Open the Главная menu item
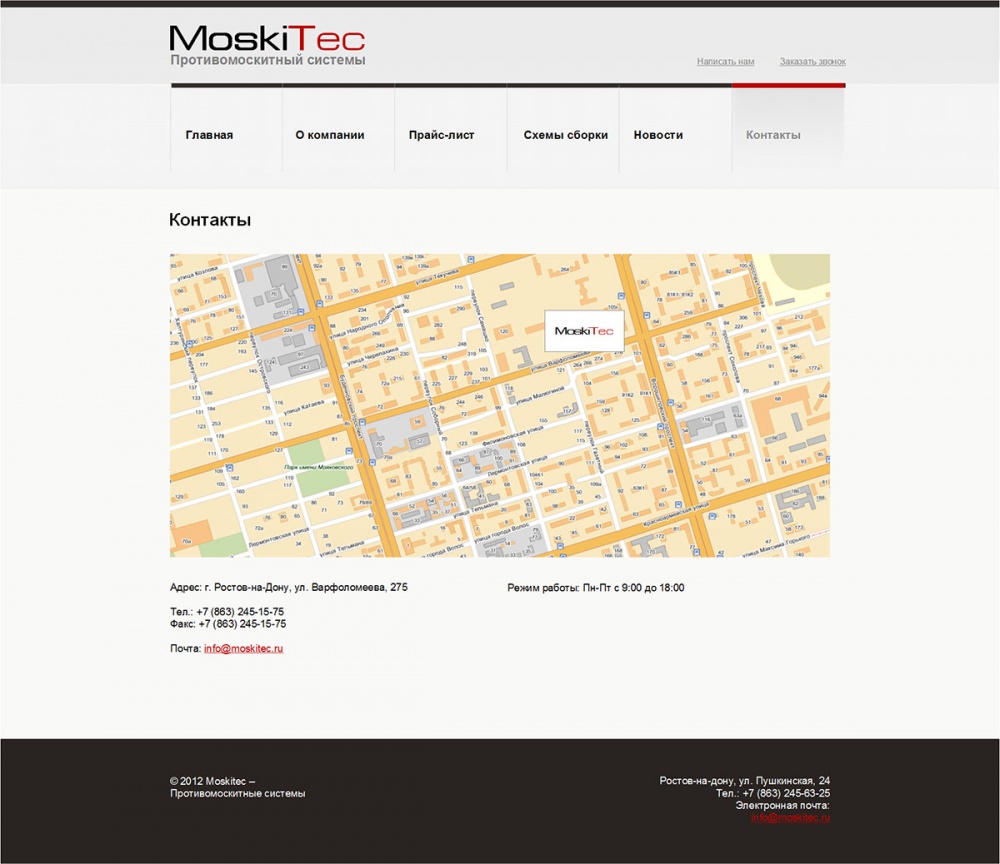 209,135
